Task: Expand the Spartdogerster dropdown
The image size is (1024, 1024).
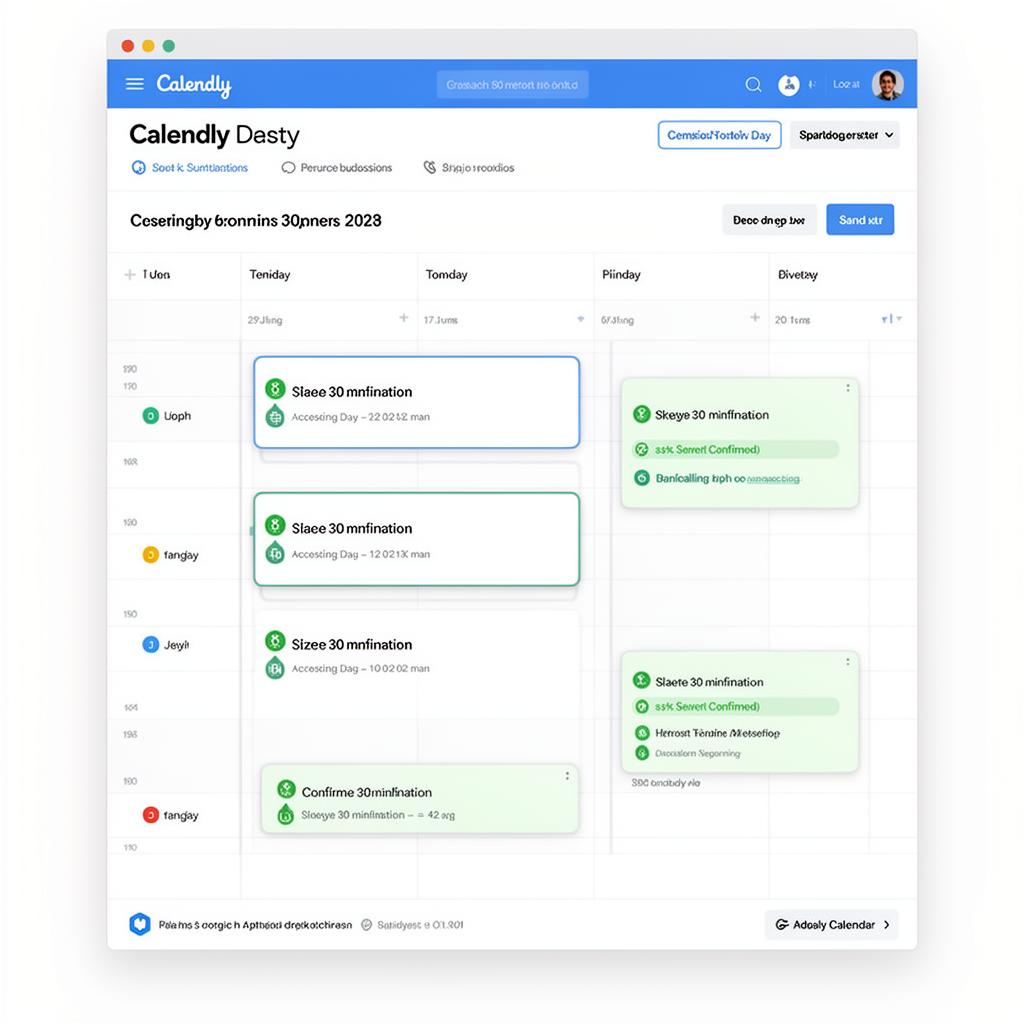Action: pyautogui.click(x=844, y=135)
